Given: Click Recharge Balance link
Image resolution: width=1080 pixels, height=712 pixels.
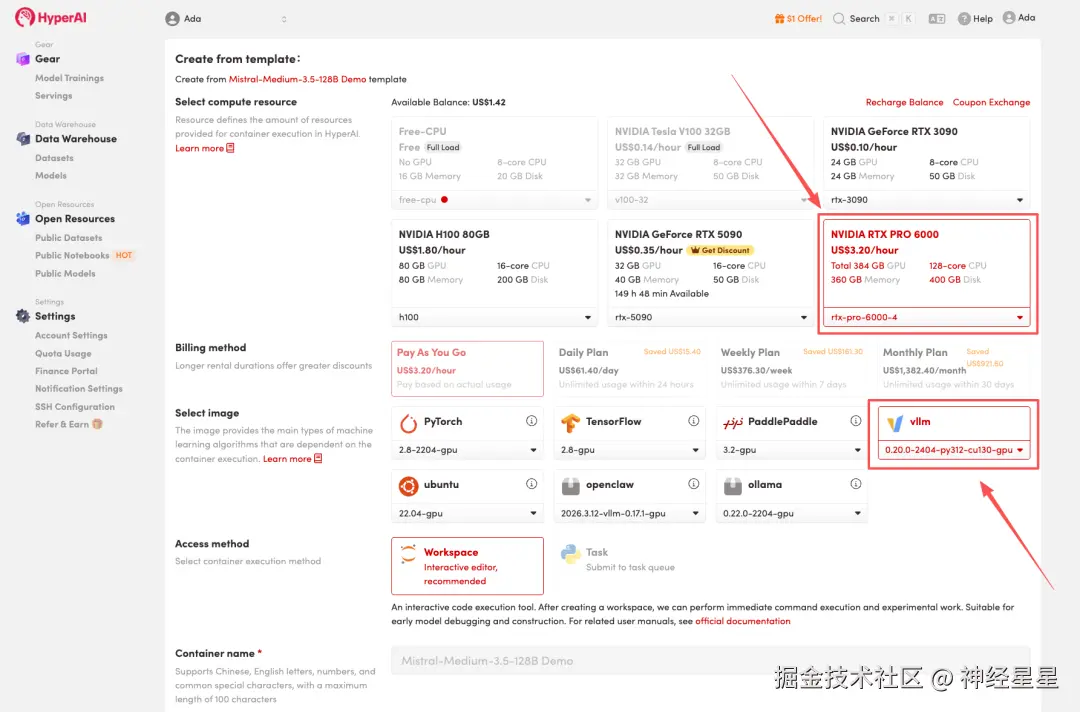Looking at the screenshot, I should 904,102.
